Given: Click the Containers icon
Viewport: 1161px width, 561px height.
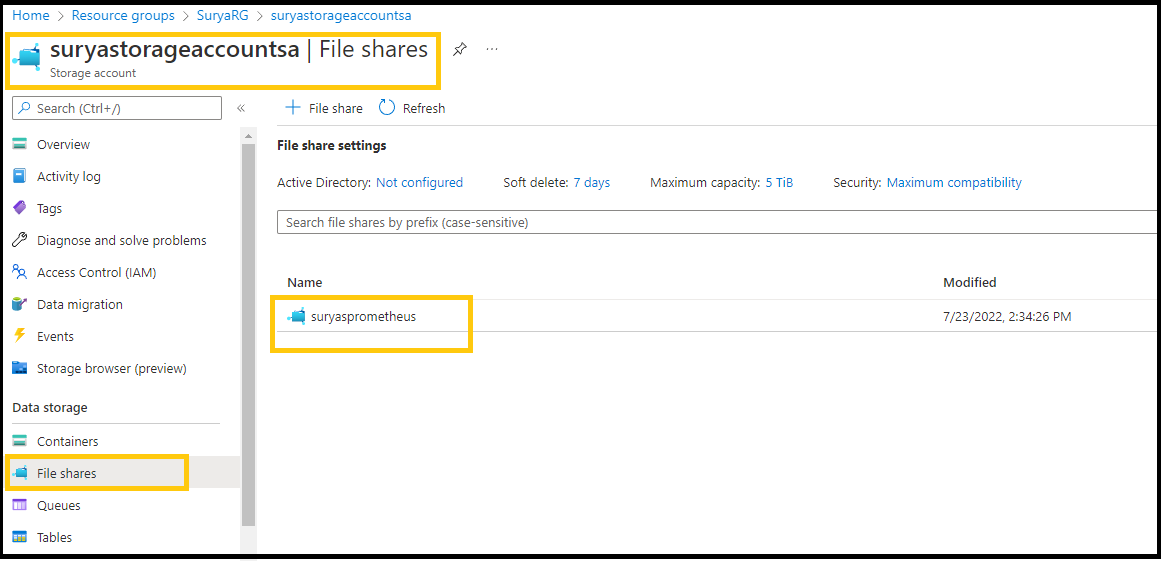Looking at the screenshot, I should click(20, 441).
